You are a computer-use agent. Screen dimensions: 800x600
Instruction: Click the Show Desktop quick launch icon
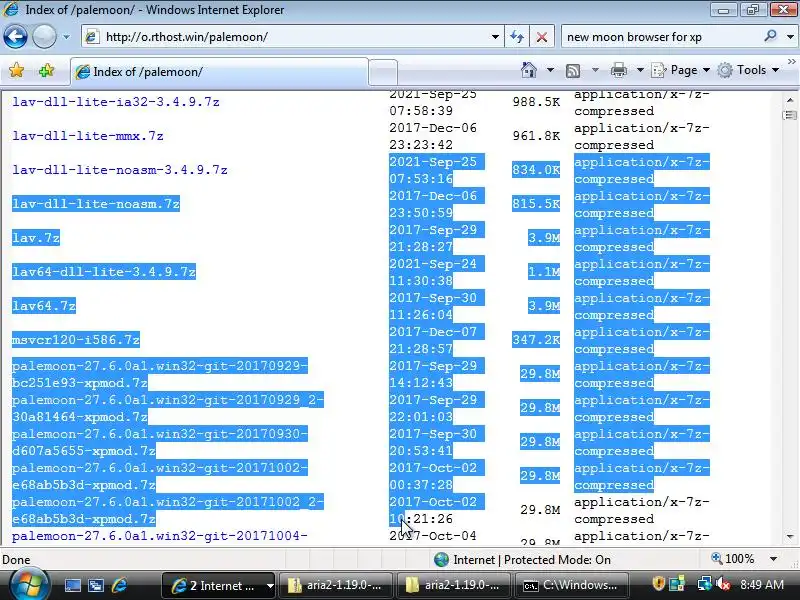[72, 585]
